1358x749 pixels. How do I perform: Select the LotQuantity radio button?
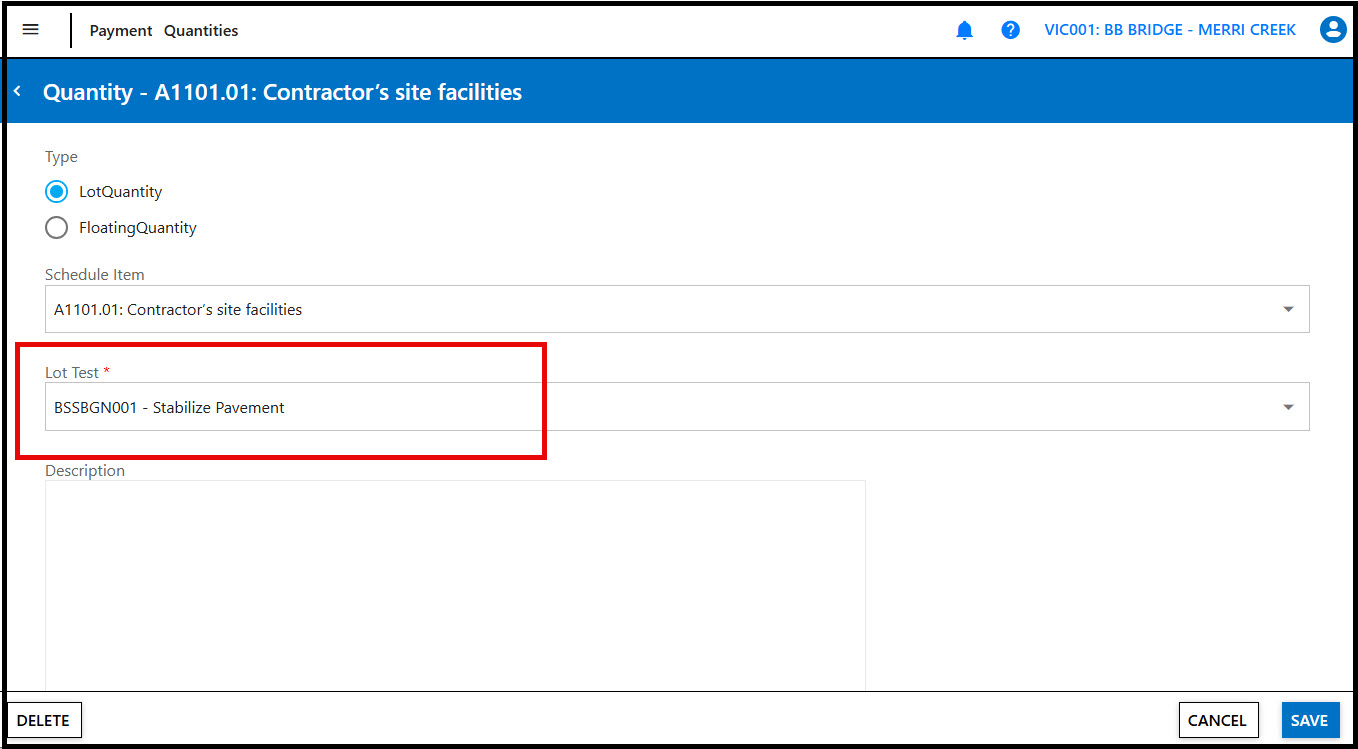[x=57, y=192]
